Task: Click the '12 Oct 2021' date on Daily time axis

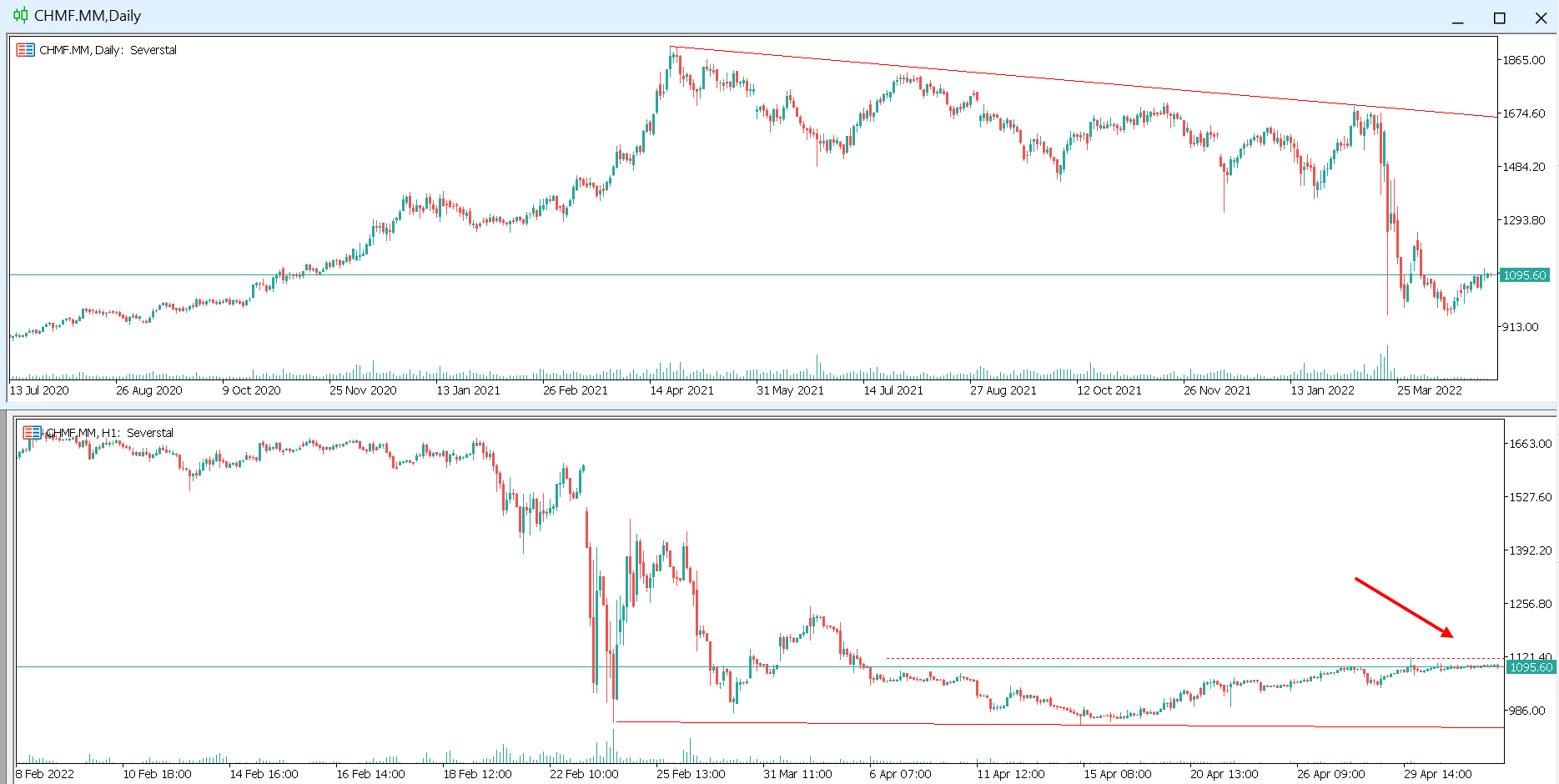Action: coord(1109,390)
